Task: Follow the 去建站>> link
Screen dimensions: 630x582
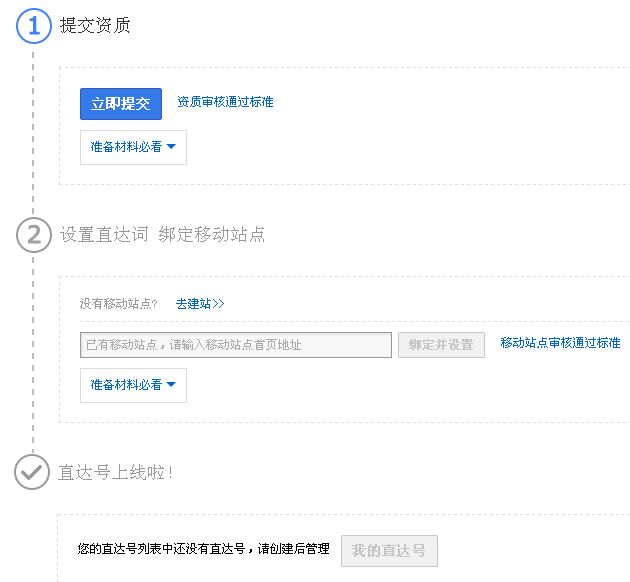Action: (200, 304)
